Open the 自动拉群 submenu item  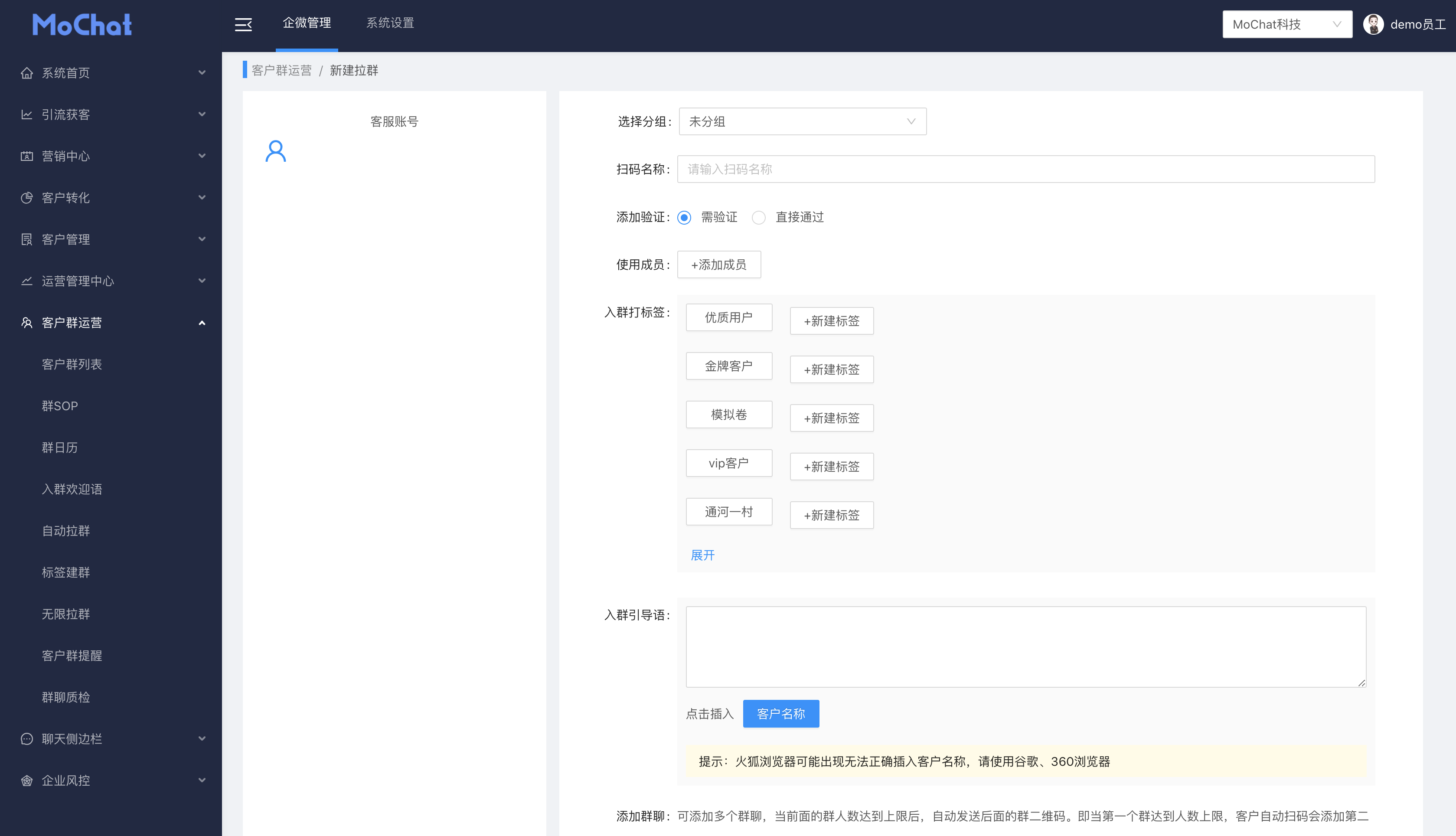(x=66, y=531)
